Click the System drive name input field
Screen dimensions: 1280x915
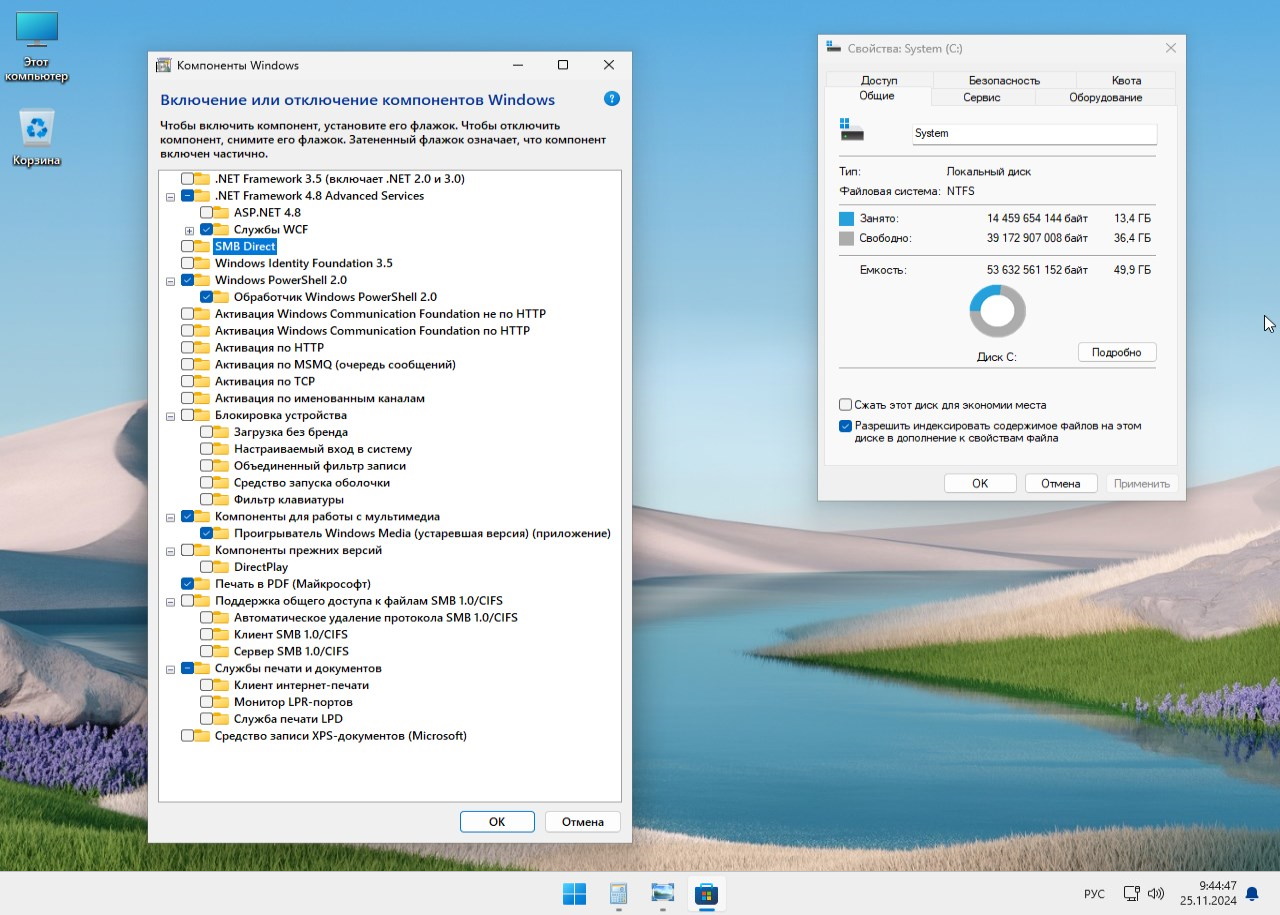click(1034, 133)
